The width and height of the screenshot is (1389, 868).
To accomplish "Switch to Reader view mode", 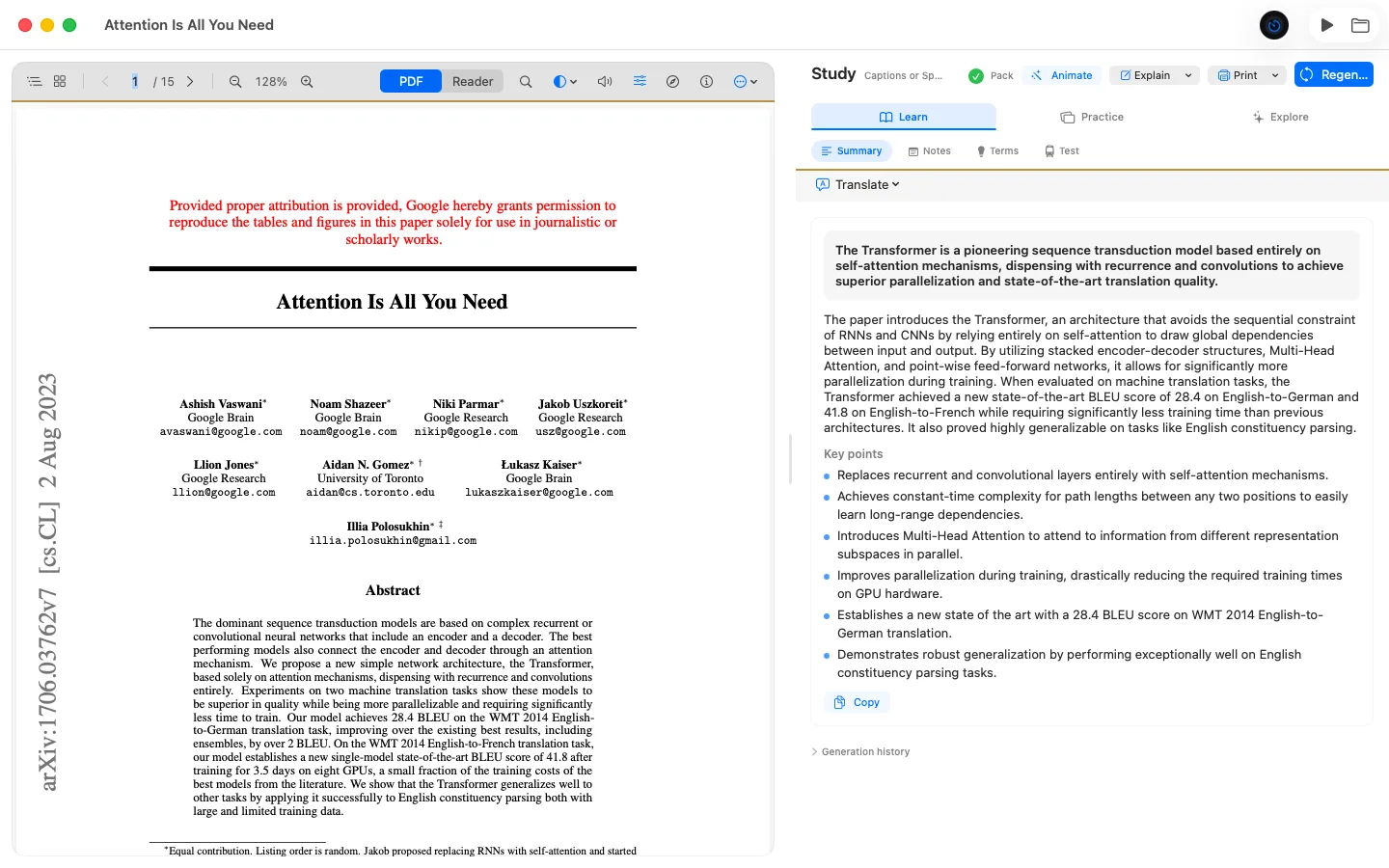I will pyautogui.click(x=473, y=82).
